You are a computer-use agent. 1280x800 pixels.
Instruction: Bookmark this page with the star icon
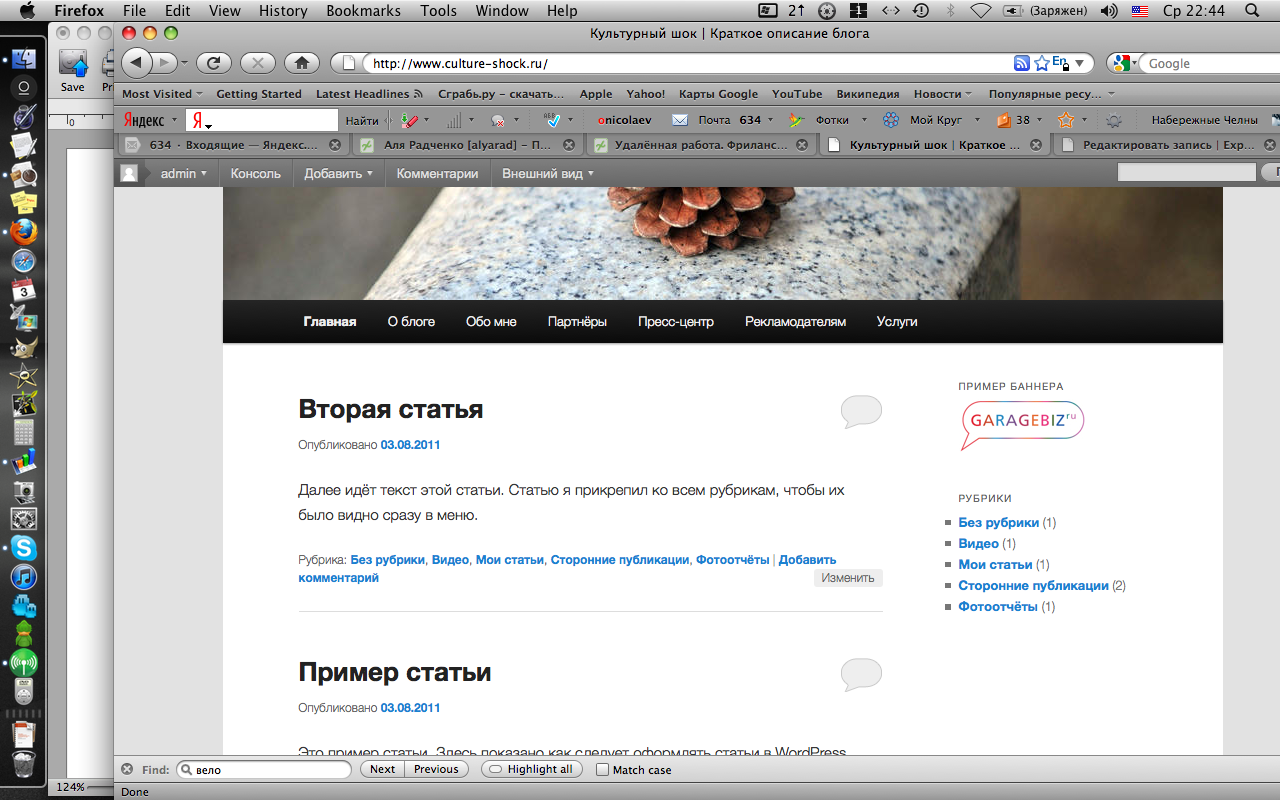pos(1041,63)
